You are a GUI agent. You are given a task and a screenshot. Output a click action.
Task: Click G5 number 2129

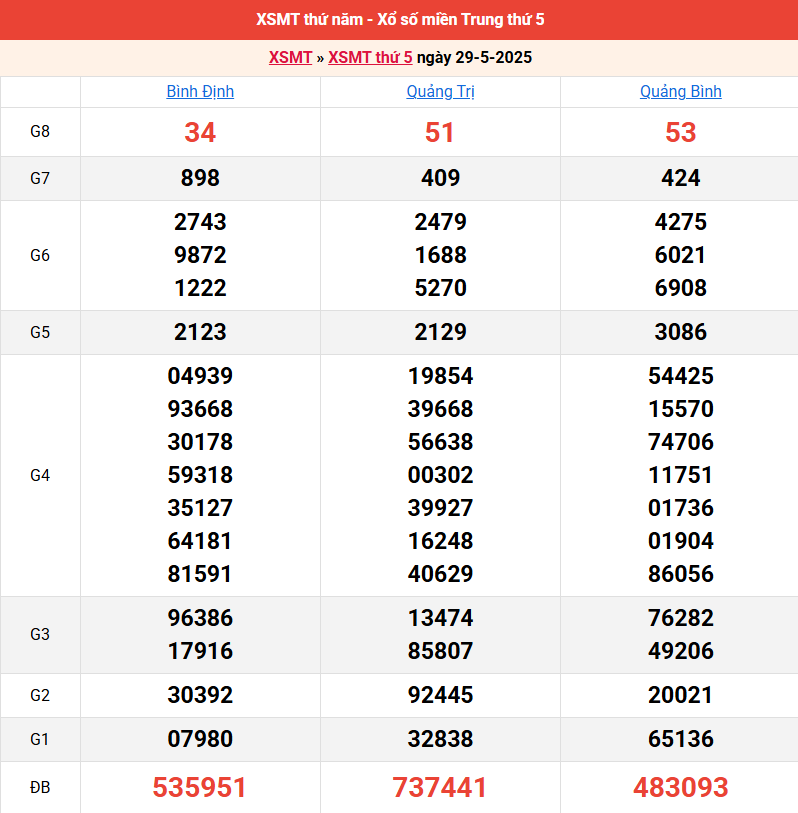click(x=440, y=332)
